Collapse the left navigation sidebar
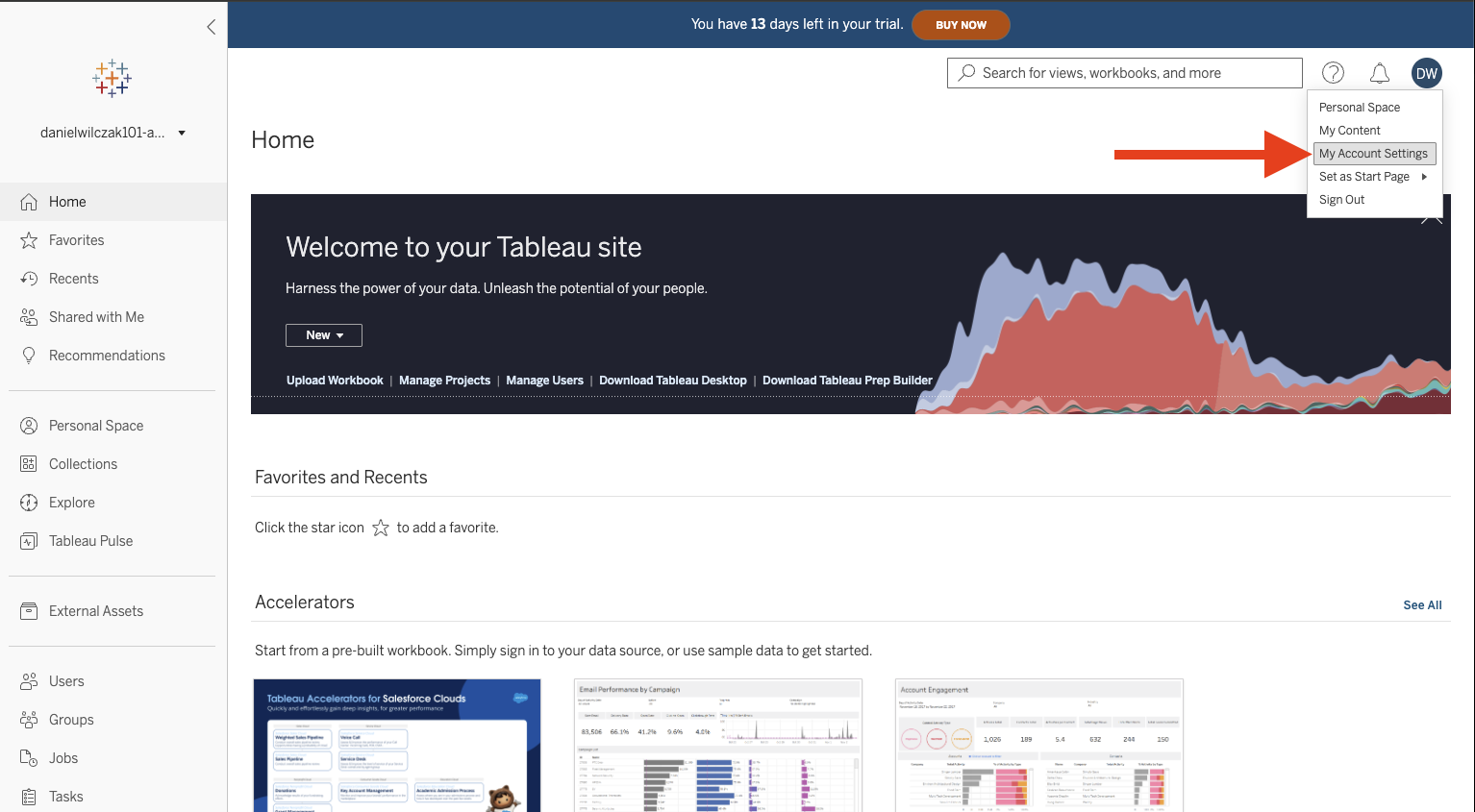This screenshot has width=1475, height=812. click(212, 27)
